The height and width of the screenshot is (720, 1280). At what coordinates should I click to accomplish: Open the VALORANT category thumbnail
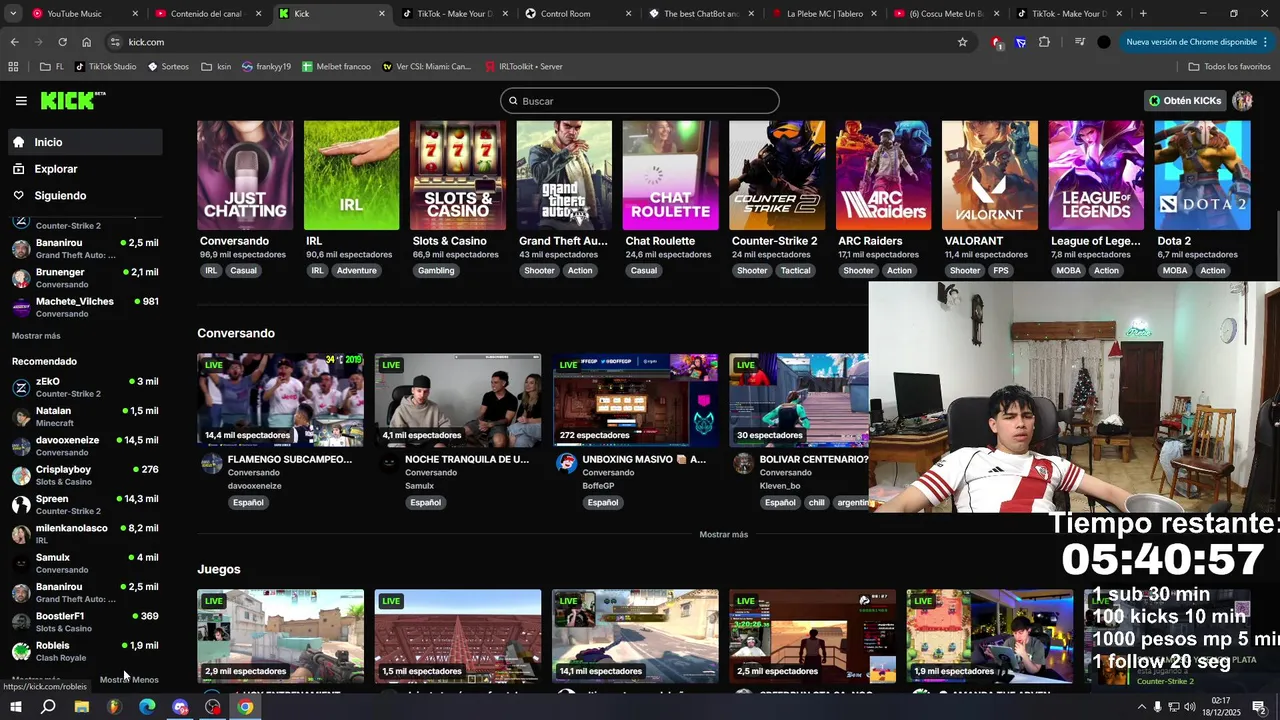(990, 176)
